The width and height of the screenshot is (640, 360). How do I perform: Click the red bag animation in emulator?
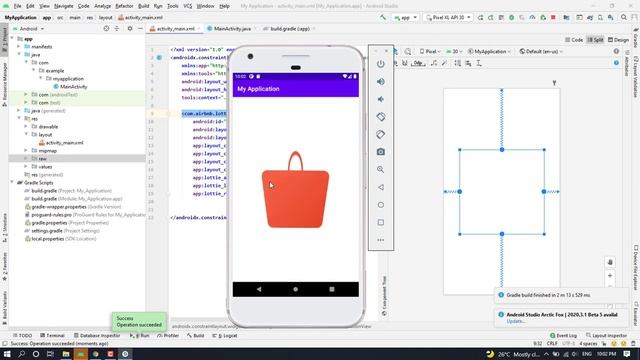tap(296, 190)
